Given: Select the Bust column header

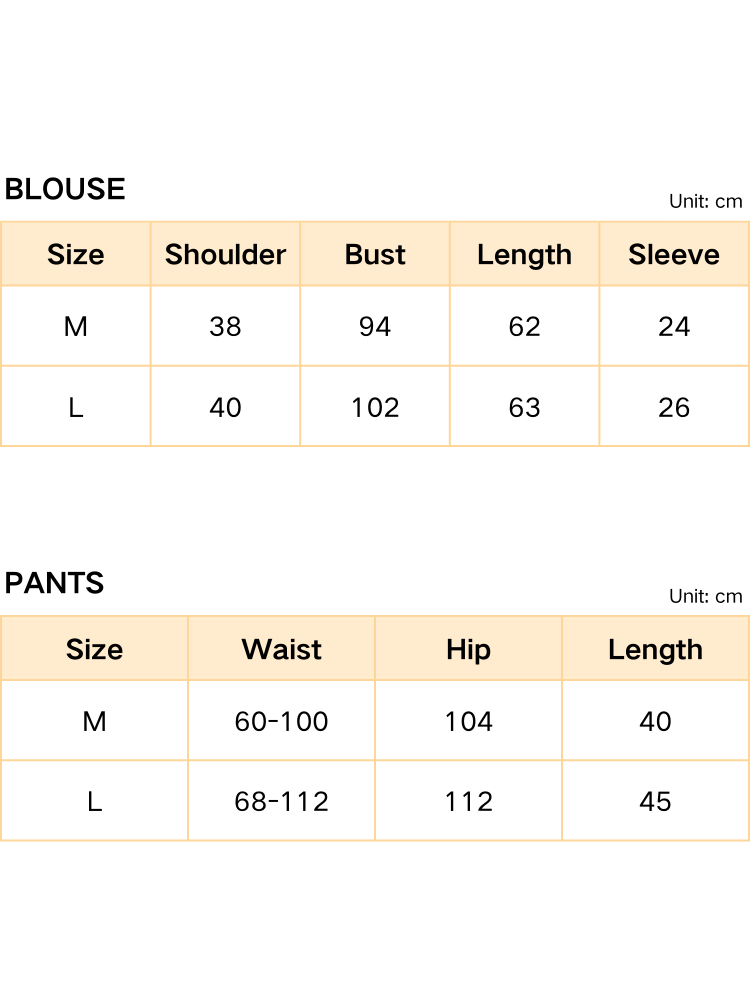Looking at the screenshot, I should coord(375,255).
